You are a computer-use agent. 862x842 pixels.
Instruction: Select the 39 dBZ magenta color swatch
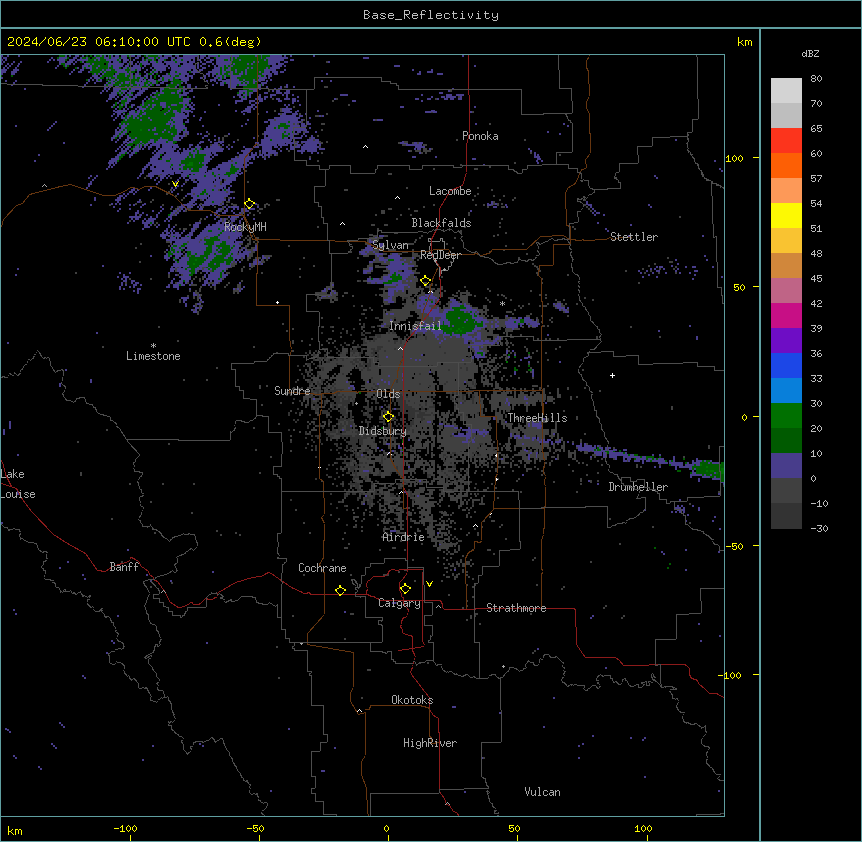(x=786, y=316)
